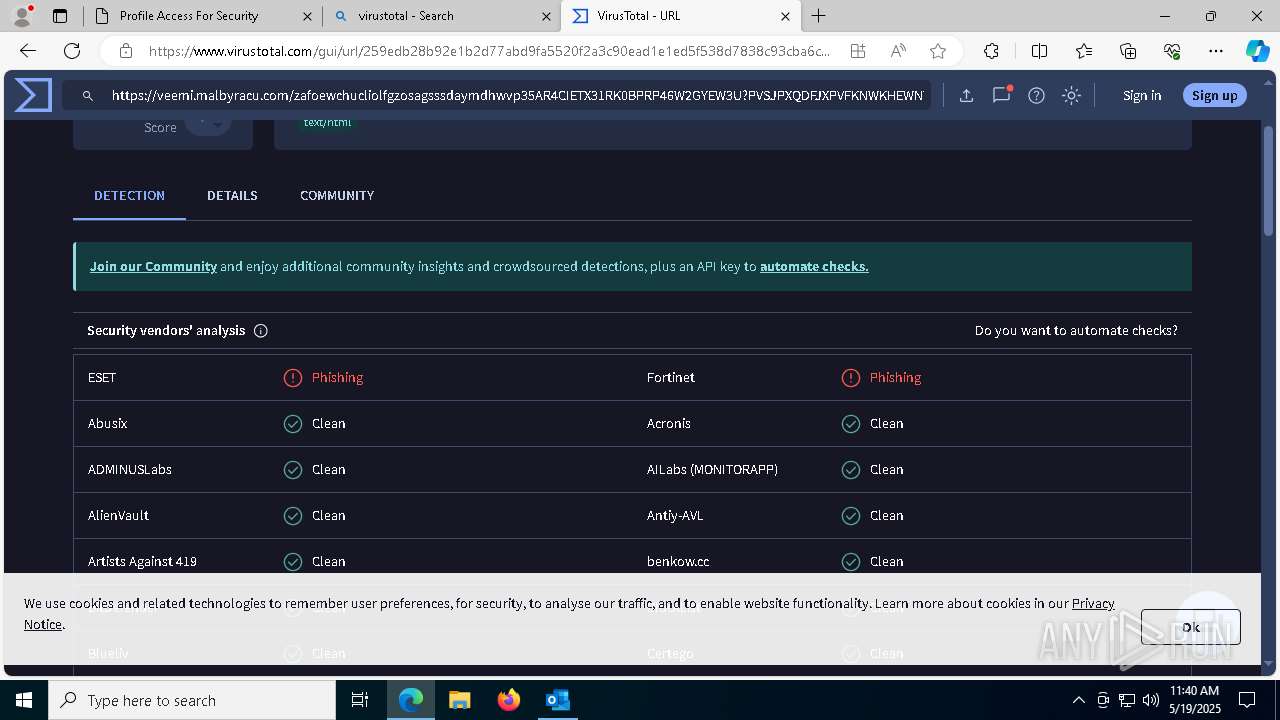Accept cookies with the Ok button
This screenshot has height=720, width=1280.
1190,627
